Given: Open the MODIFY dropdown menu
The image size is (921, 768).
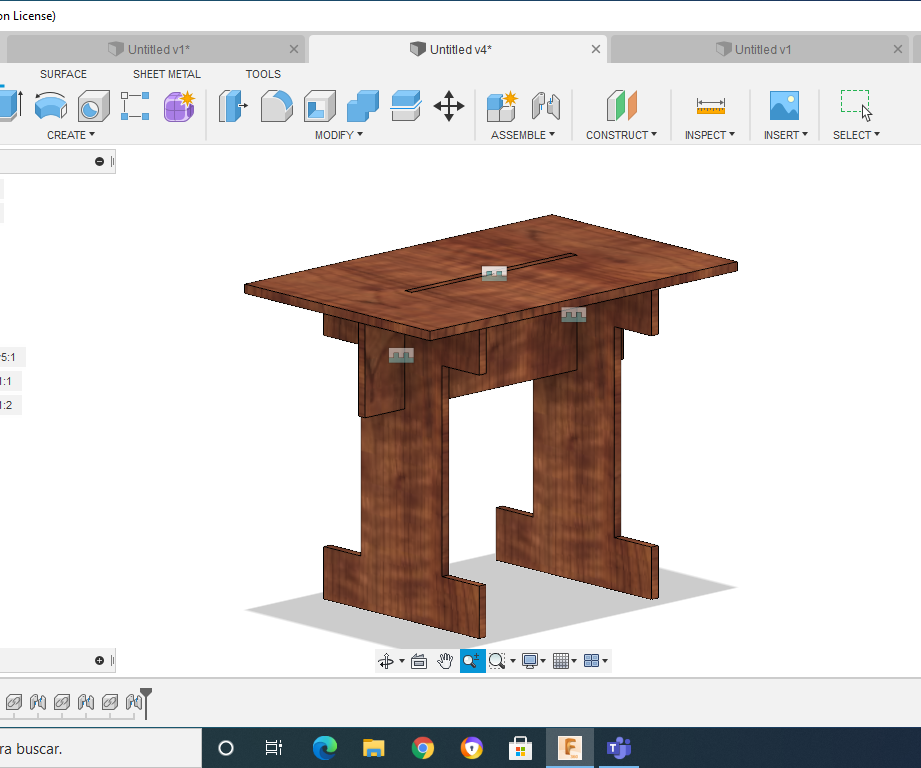Looking at the screenshot, I should (x=339, y=135).
